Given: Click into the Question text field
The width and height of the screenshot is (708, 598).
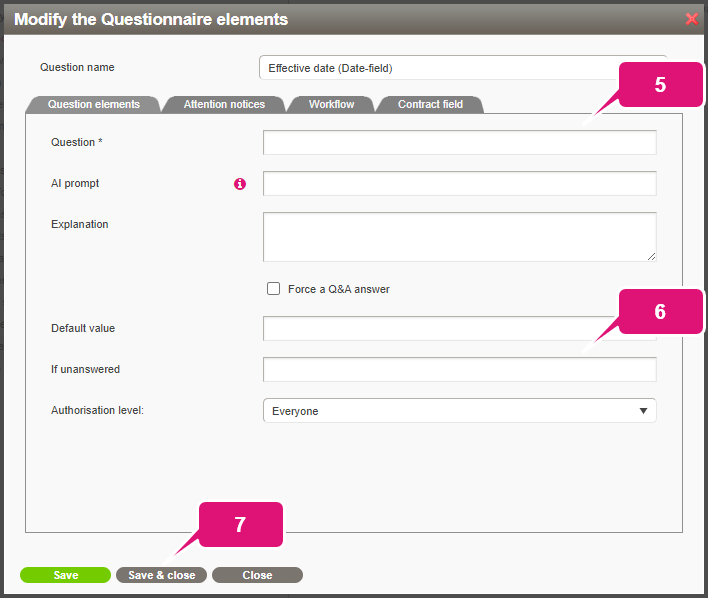Looking at the screenshot, I should pos(459,142).
